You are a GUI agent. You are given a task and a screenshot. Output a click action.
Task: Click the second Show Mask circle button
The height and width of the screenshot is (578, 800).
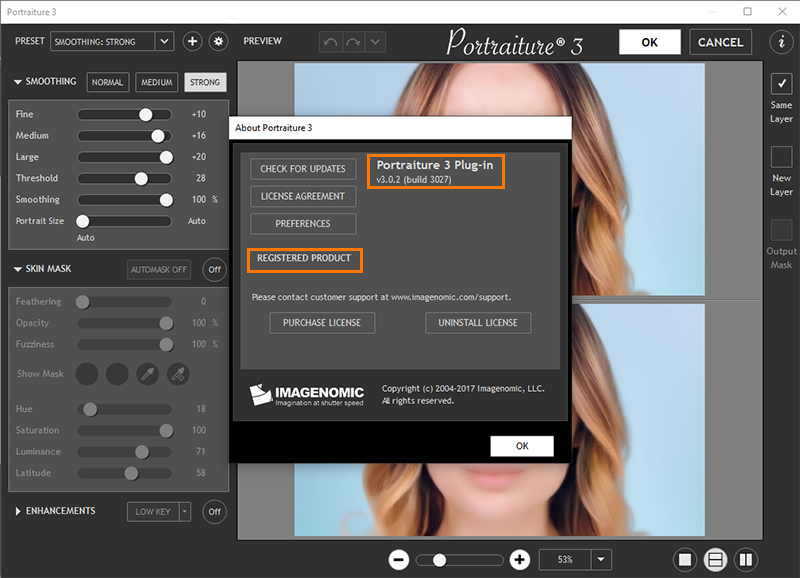point(117,374)
